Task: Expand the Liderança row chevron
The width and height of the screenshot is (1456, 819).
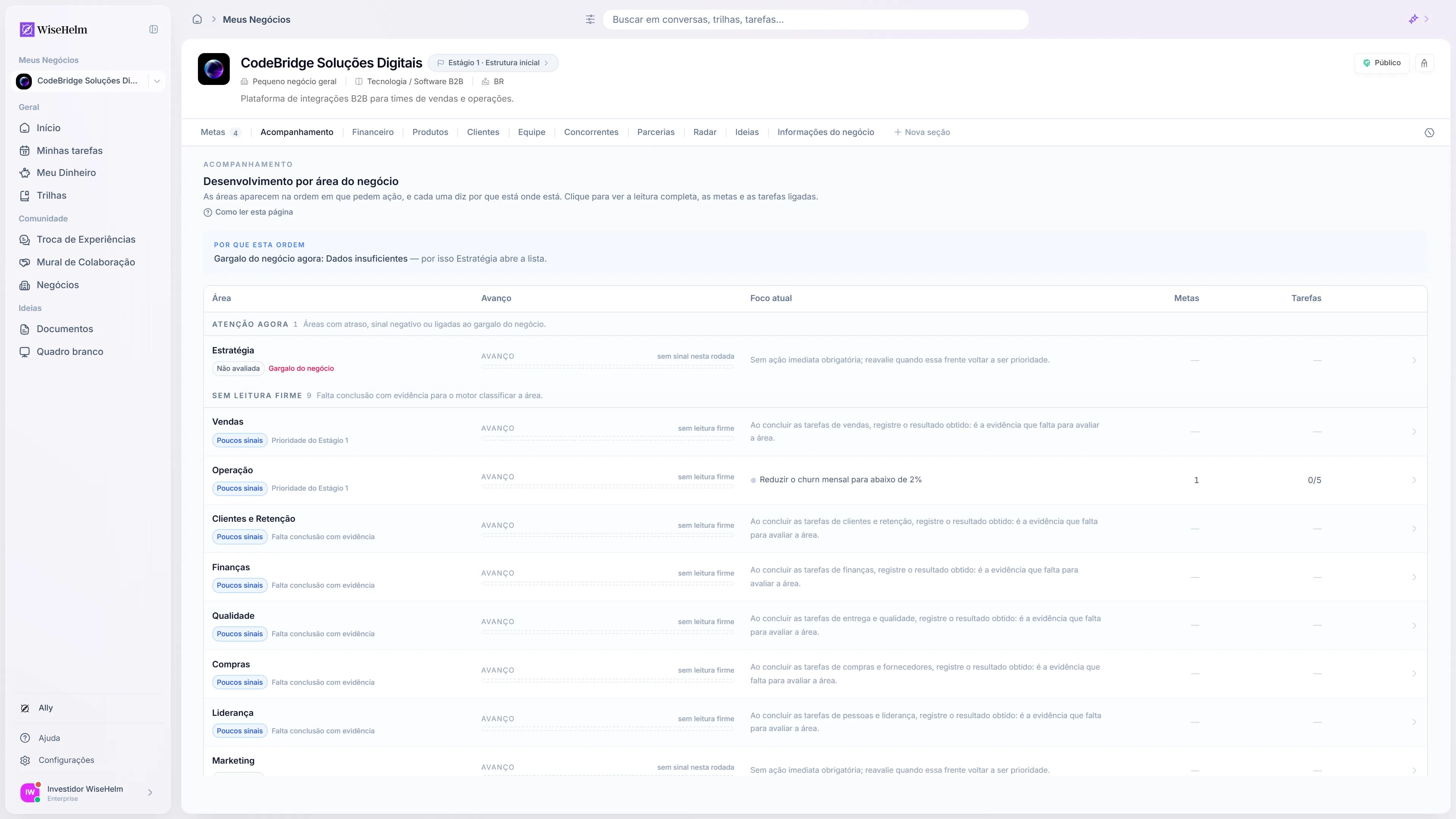Action: click(1414, 722)
